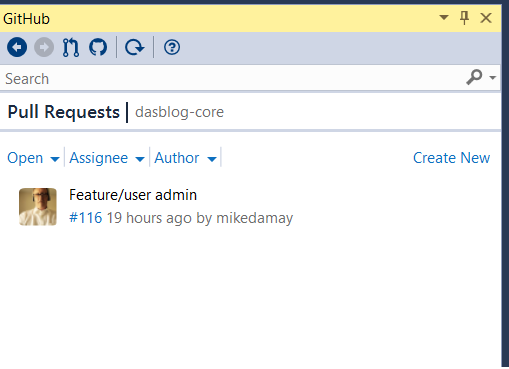Screen dimensions: 509x369
Task: Open the pull requests icon in toolbar
Action: coord(71,47)
